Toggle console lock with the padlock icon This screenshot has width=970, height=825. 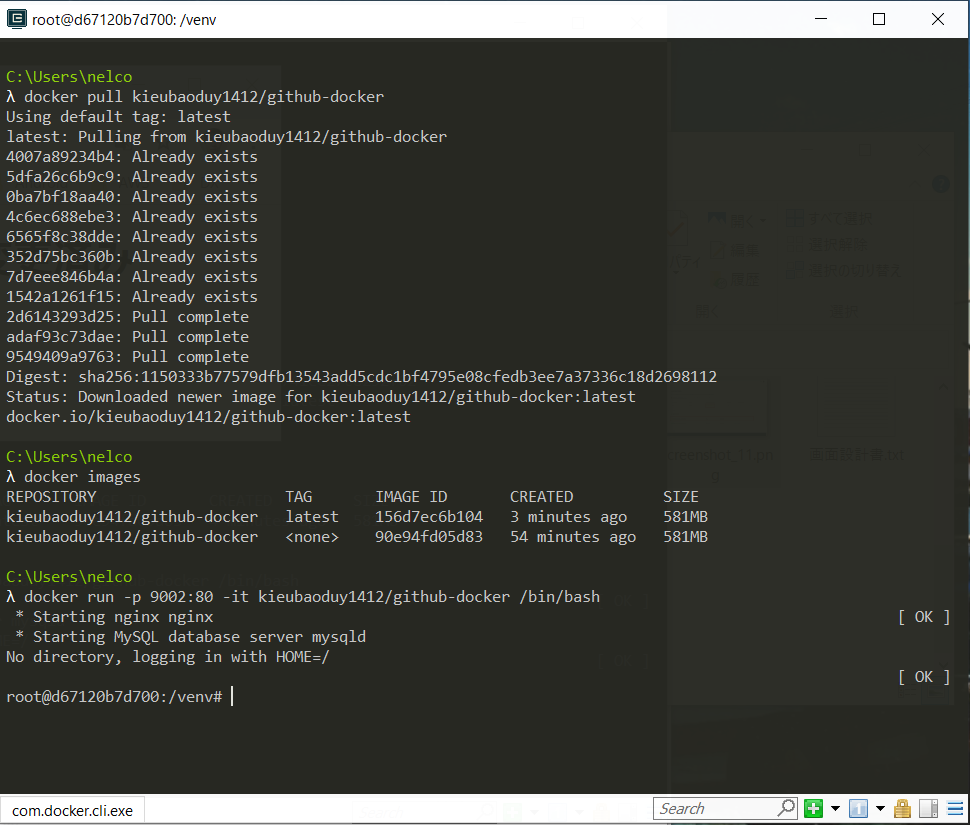tap(902, 808)
